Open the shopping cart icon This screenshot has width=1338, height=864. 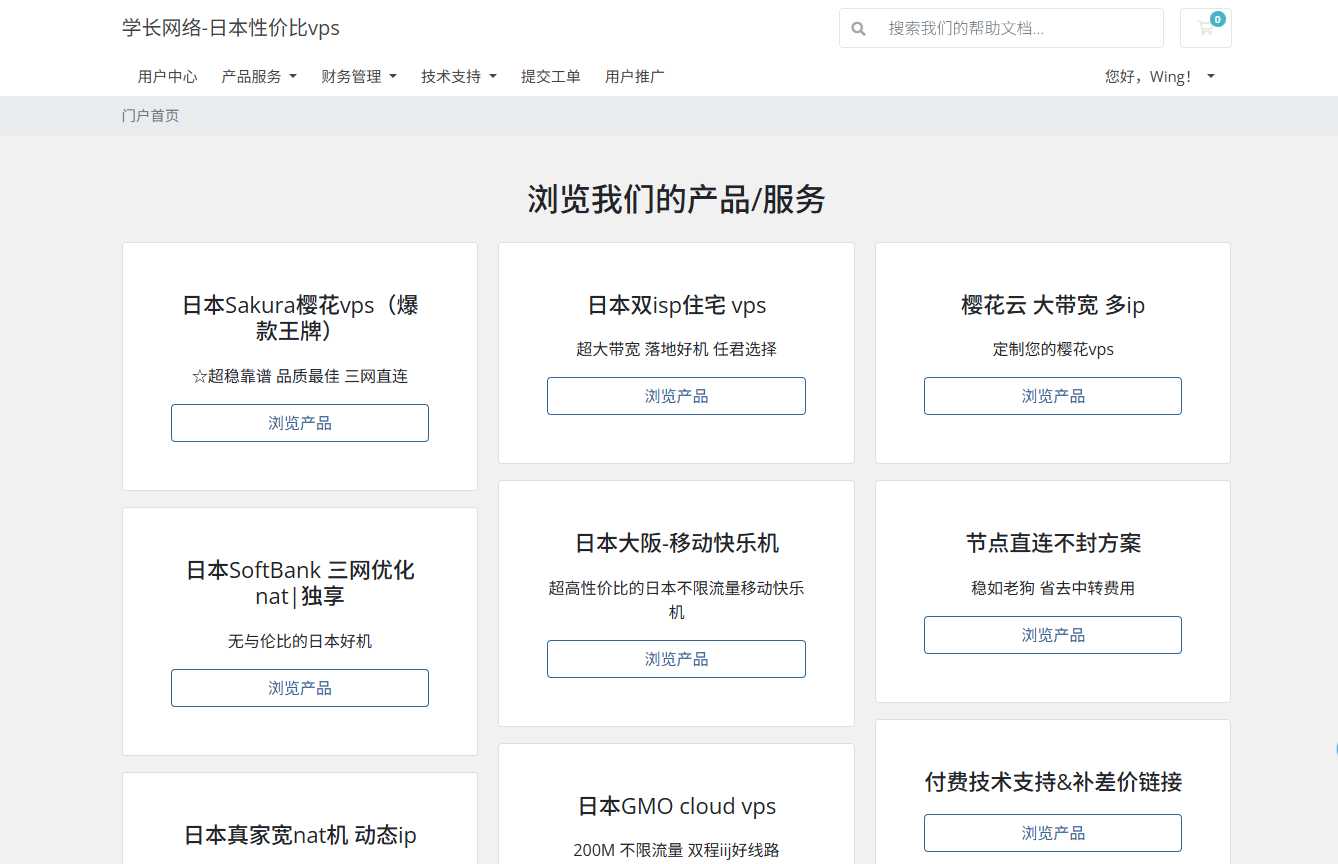[1205, 28]
